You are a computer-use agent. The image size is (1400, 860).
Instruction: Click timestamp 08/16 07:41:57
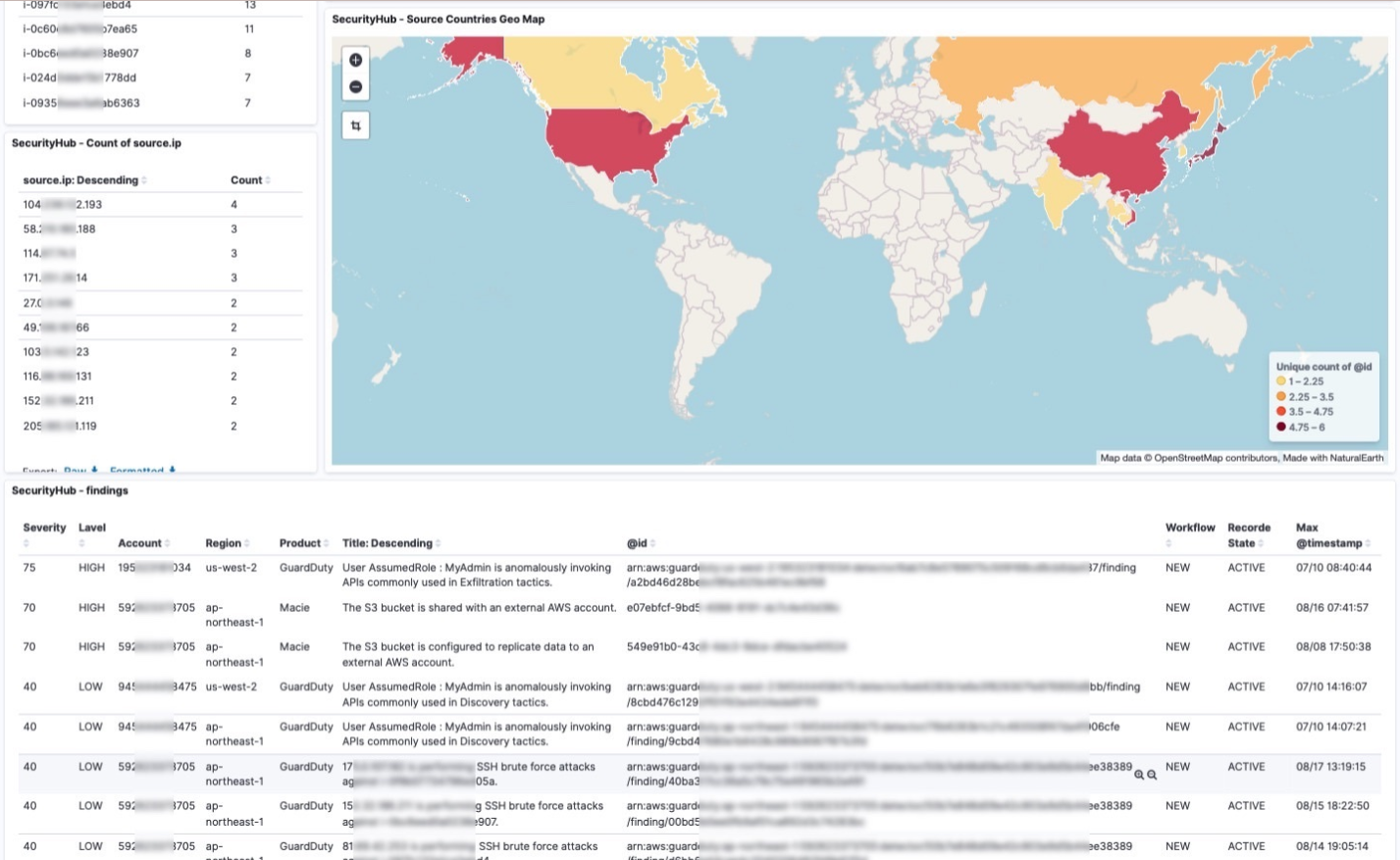pos(1332,608)
